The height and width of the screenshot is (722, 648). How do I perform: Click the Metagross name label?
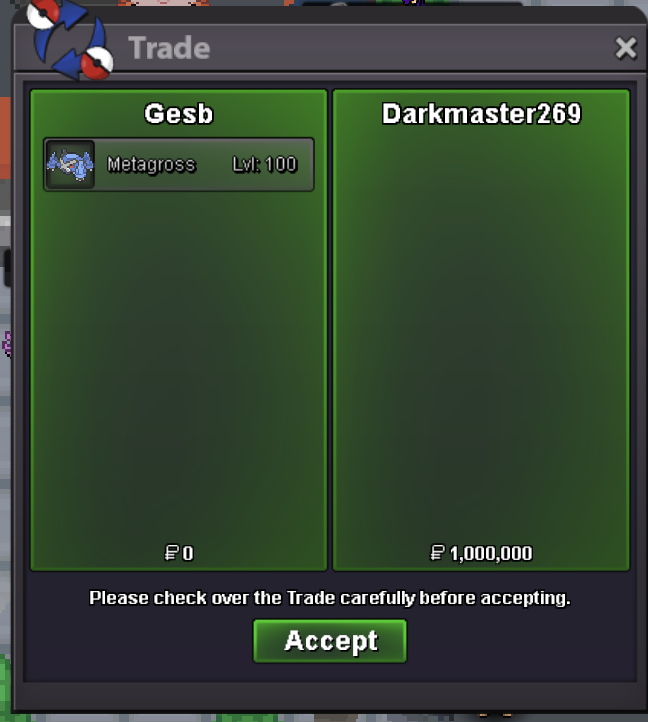[x=152, y=164]
